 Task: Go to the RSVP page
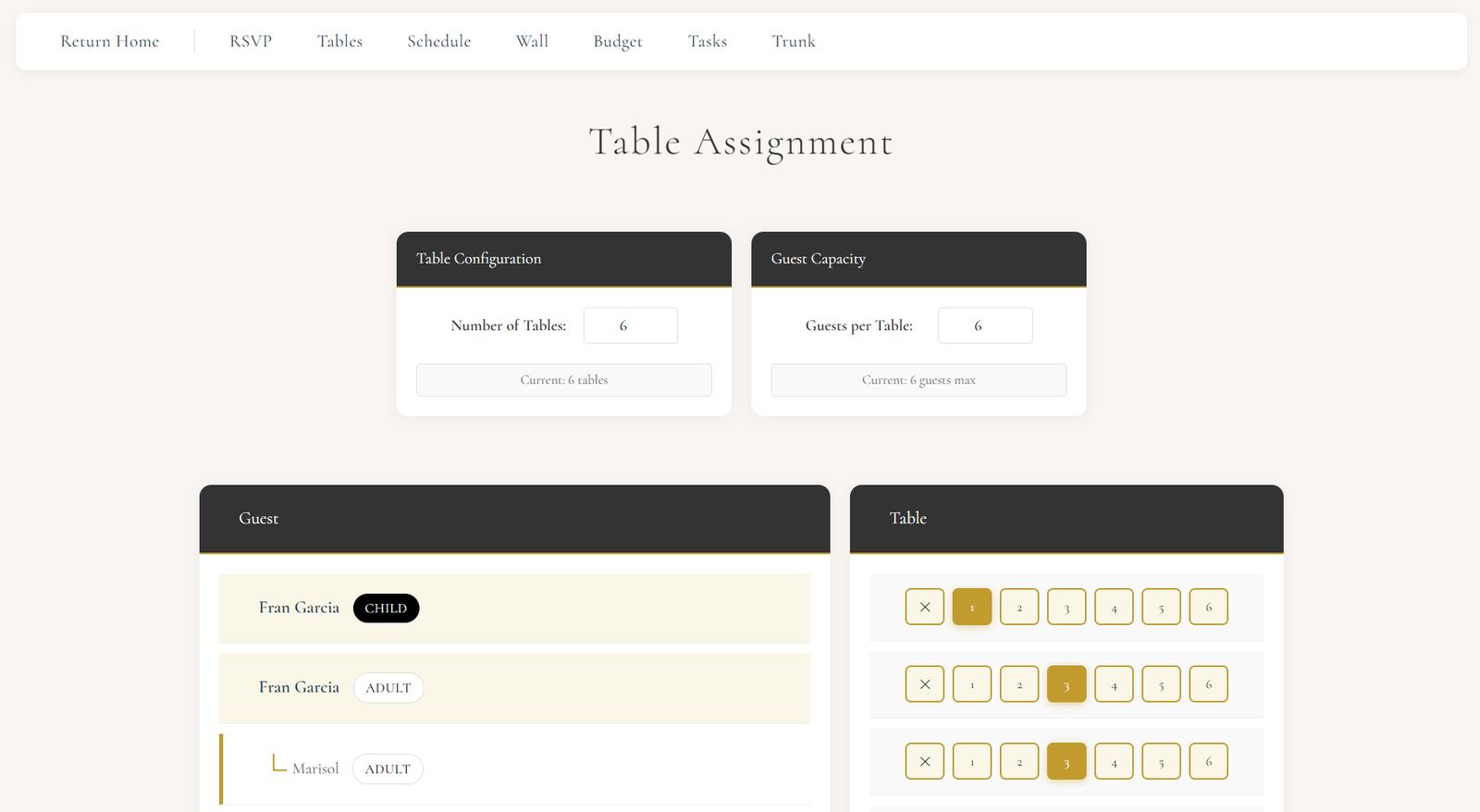[x=251, y=42]
